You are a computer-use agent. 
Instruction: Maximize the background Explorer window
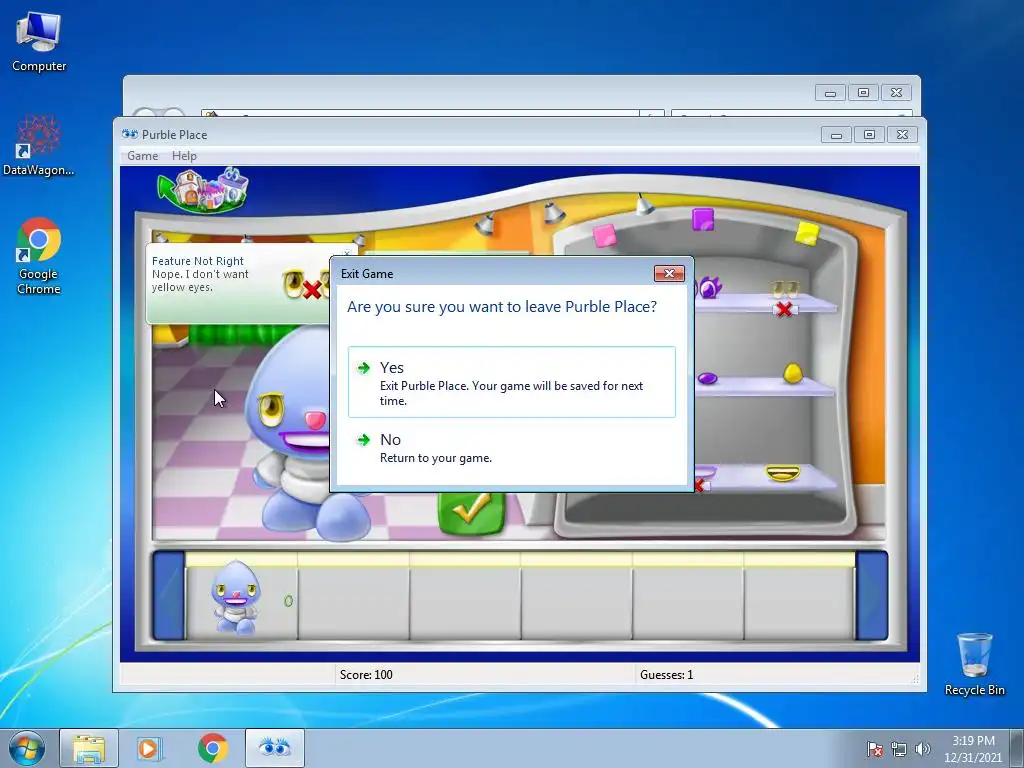click(863, 93)
